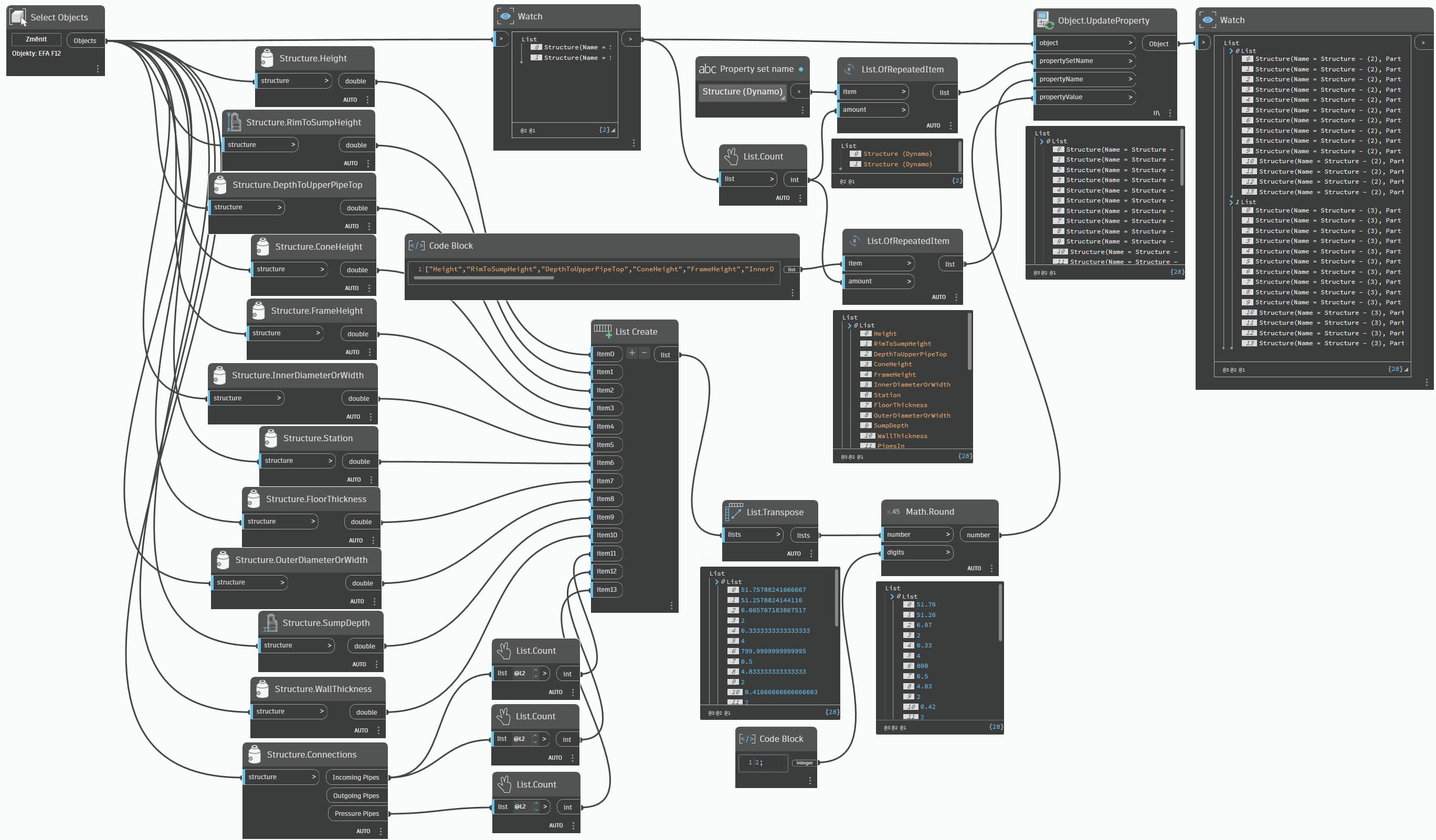This screenshot has width=1436, height=840.
Task: Increase the @L2 level stepper on the lowest List.Count
Action: 536,804
